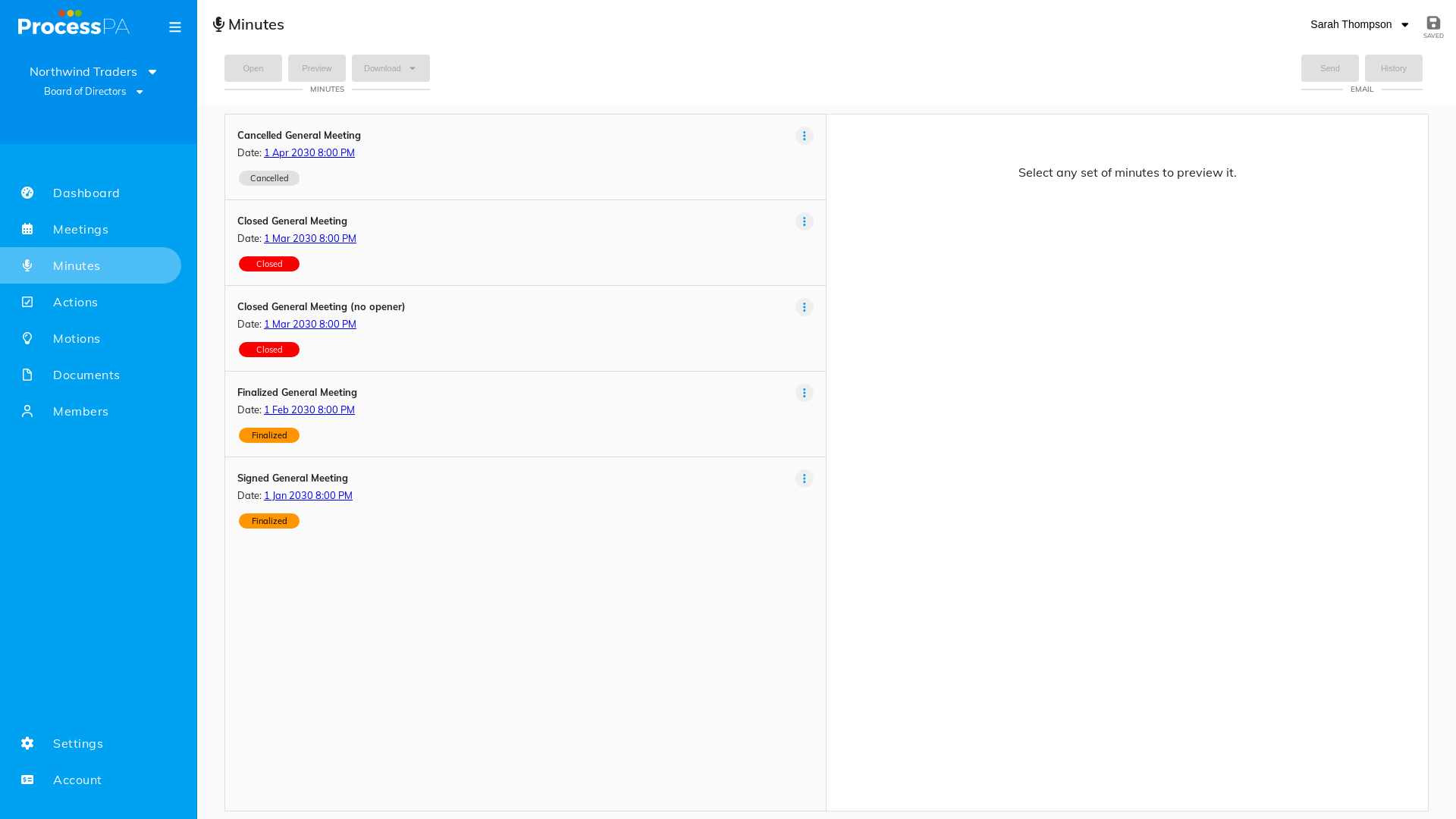Click the ProcessPA logo
The height and width of the screenshot is (819, 1456).
click(x=74, y=24)
